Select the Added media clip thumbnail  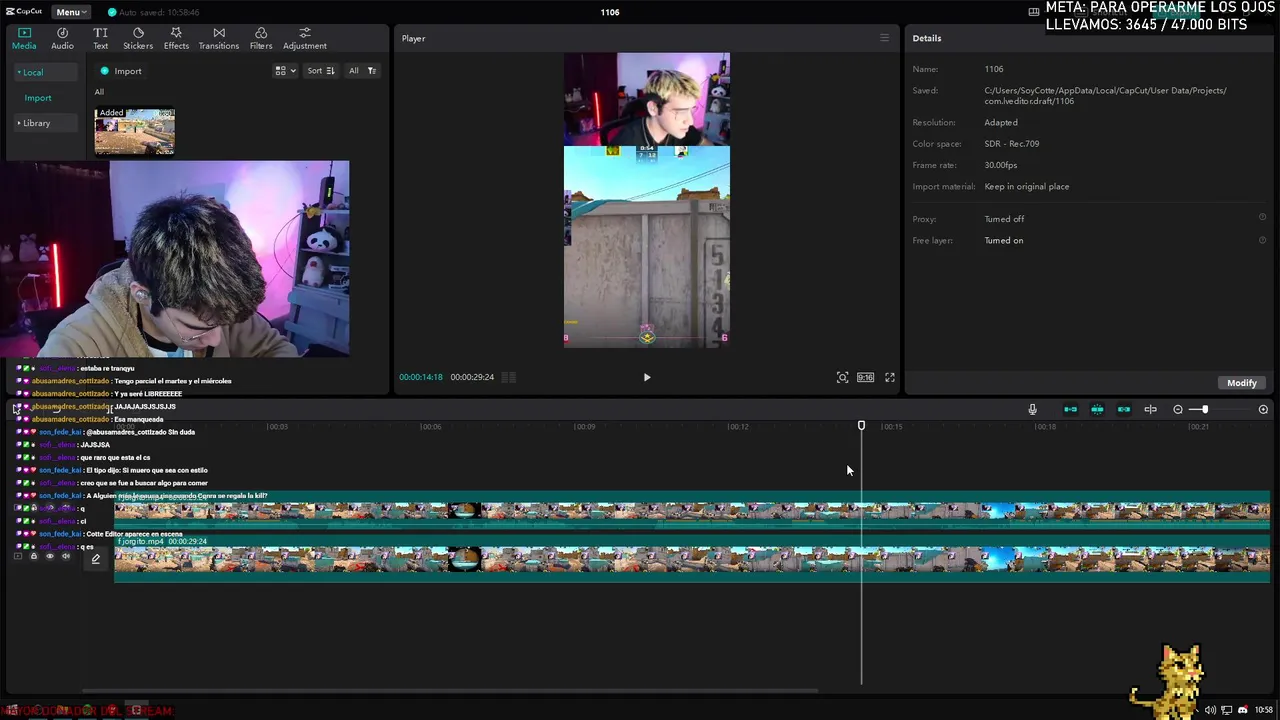134,131
